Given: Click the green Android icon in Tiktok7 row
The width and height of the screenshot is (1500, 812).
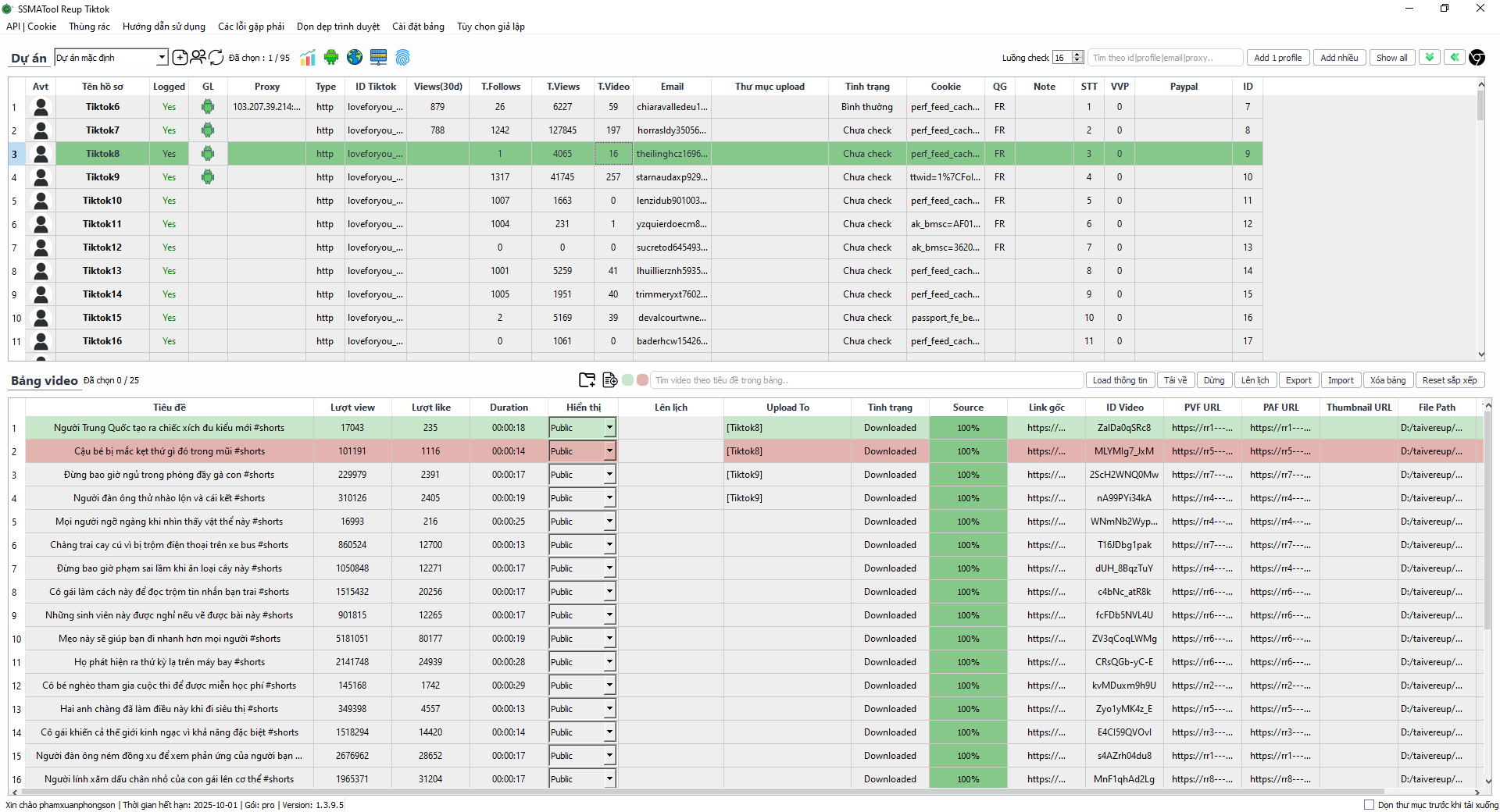Looking at the screenshot, I should 208,130.
